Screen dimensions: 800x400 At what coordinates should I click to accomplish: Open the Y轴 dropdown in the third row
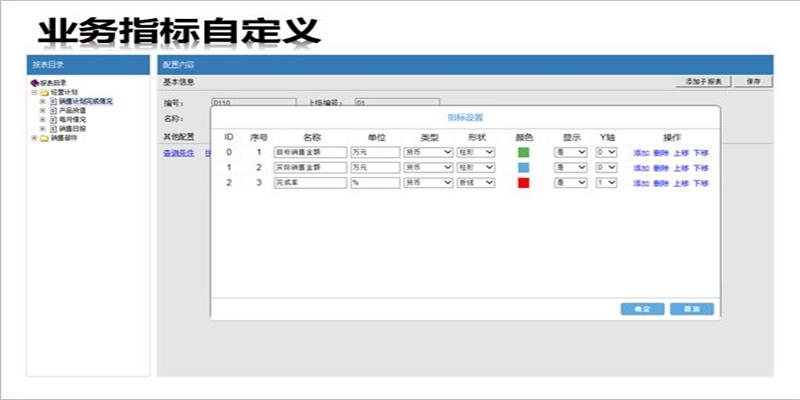pyautogui.click(x=606, y=183)
